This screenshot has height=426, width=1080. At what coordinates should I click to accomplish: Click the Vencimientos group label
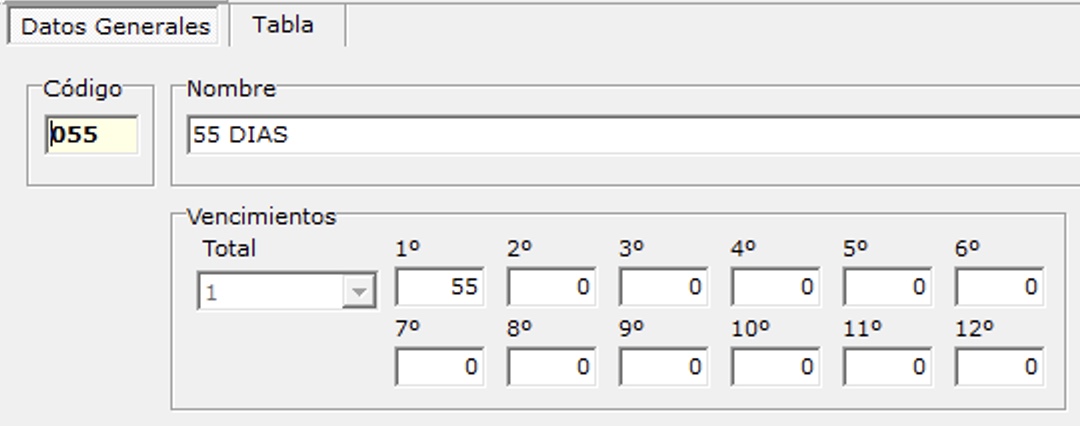pos(261,217)
